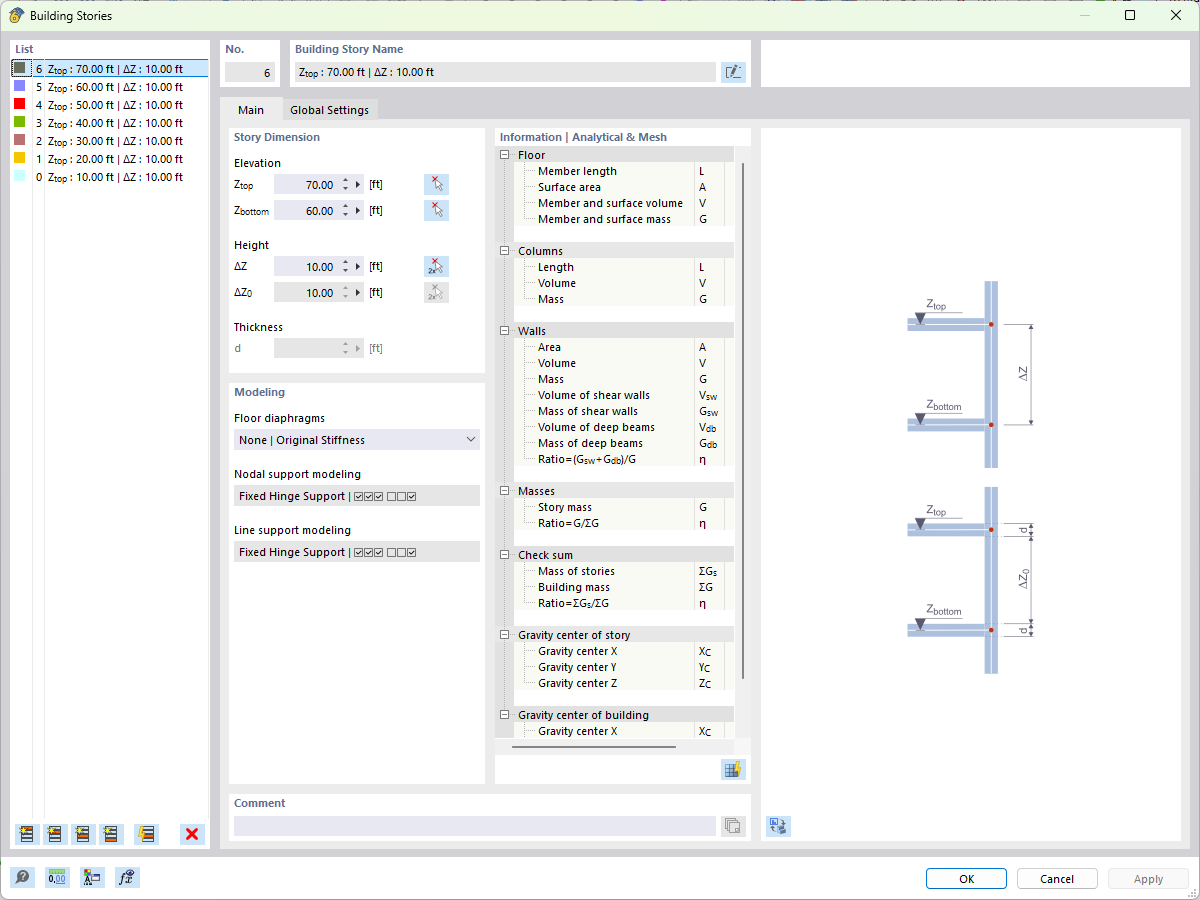The image size is (1200, 900).
Task: Open the arrow menu beside Zbottom value
Action: tap(359, 211)
